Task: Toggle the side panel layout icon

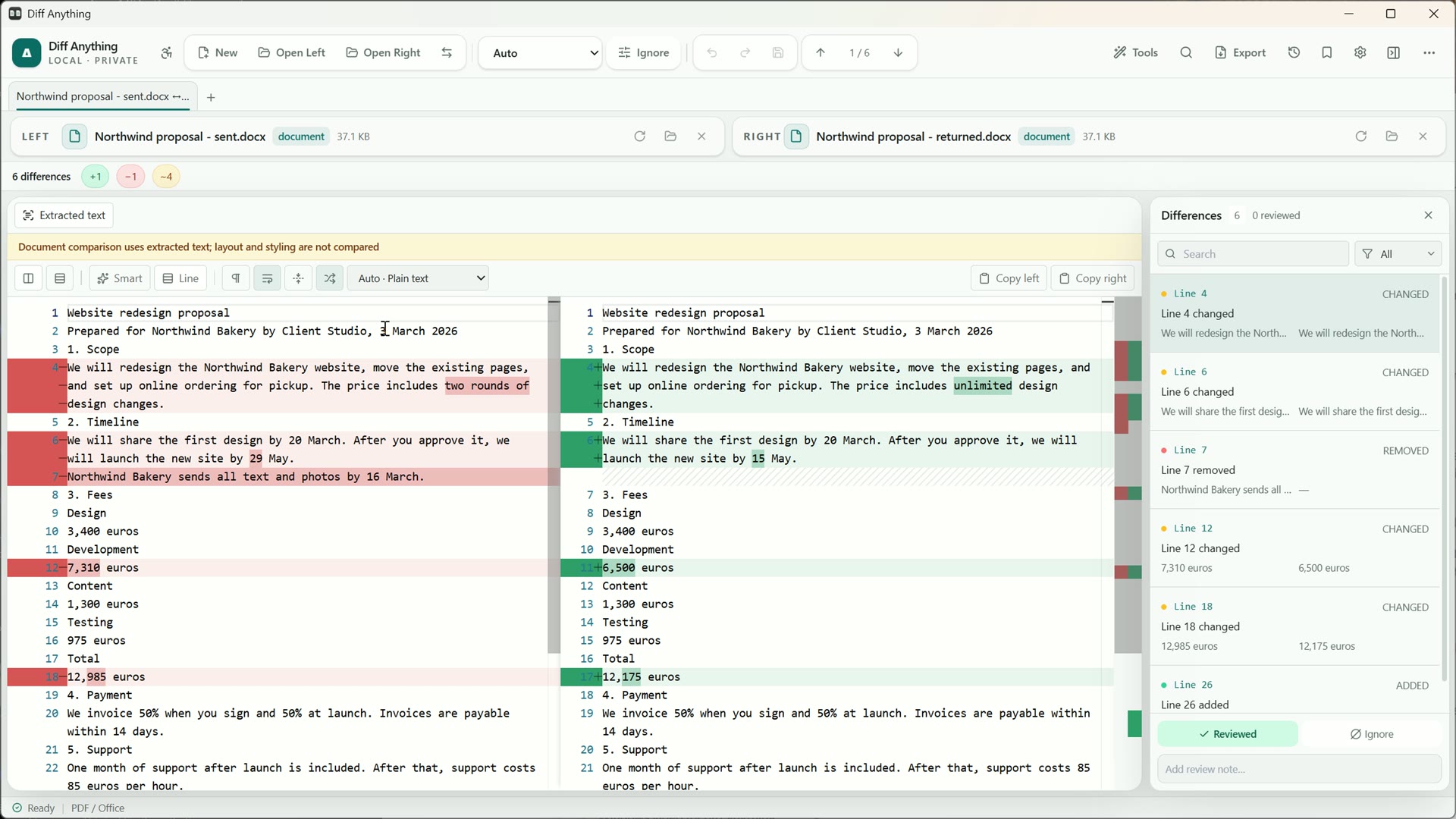Action: 1394,53
